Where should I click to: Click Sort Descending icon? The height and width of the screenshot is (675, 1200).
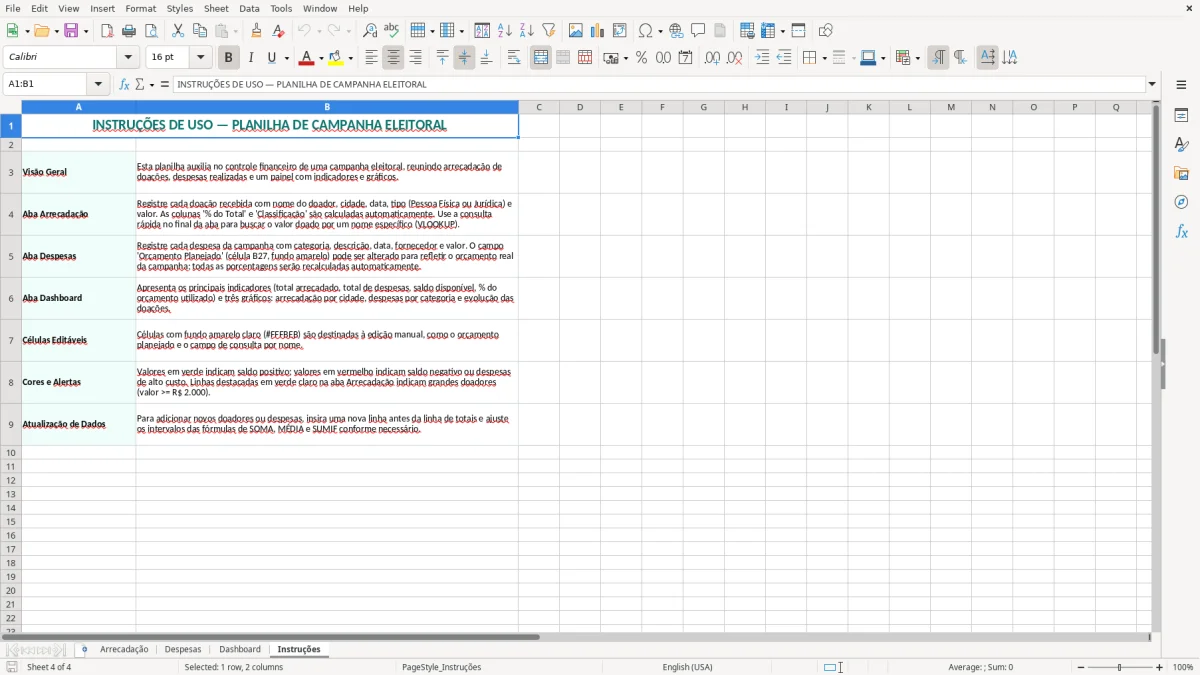(527, 31)
